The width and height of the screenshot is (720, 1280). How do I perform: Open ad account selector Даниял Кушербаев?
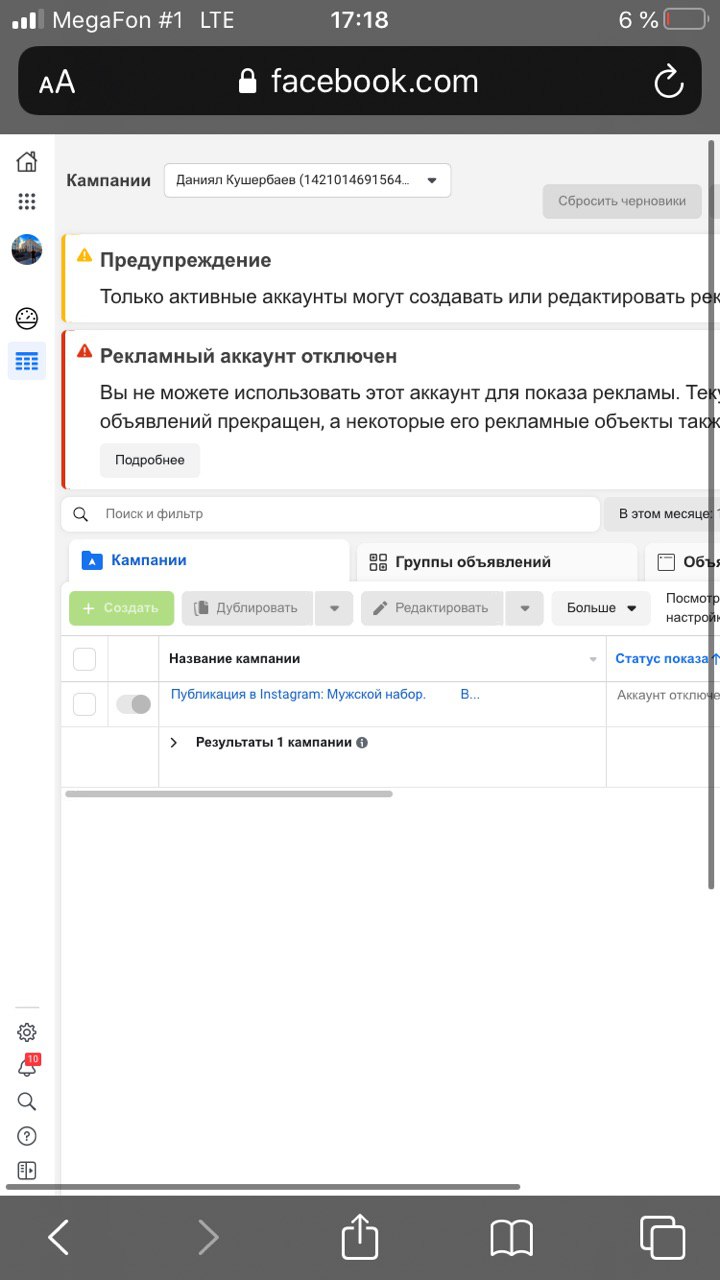(307, 180)
